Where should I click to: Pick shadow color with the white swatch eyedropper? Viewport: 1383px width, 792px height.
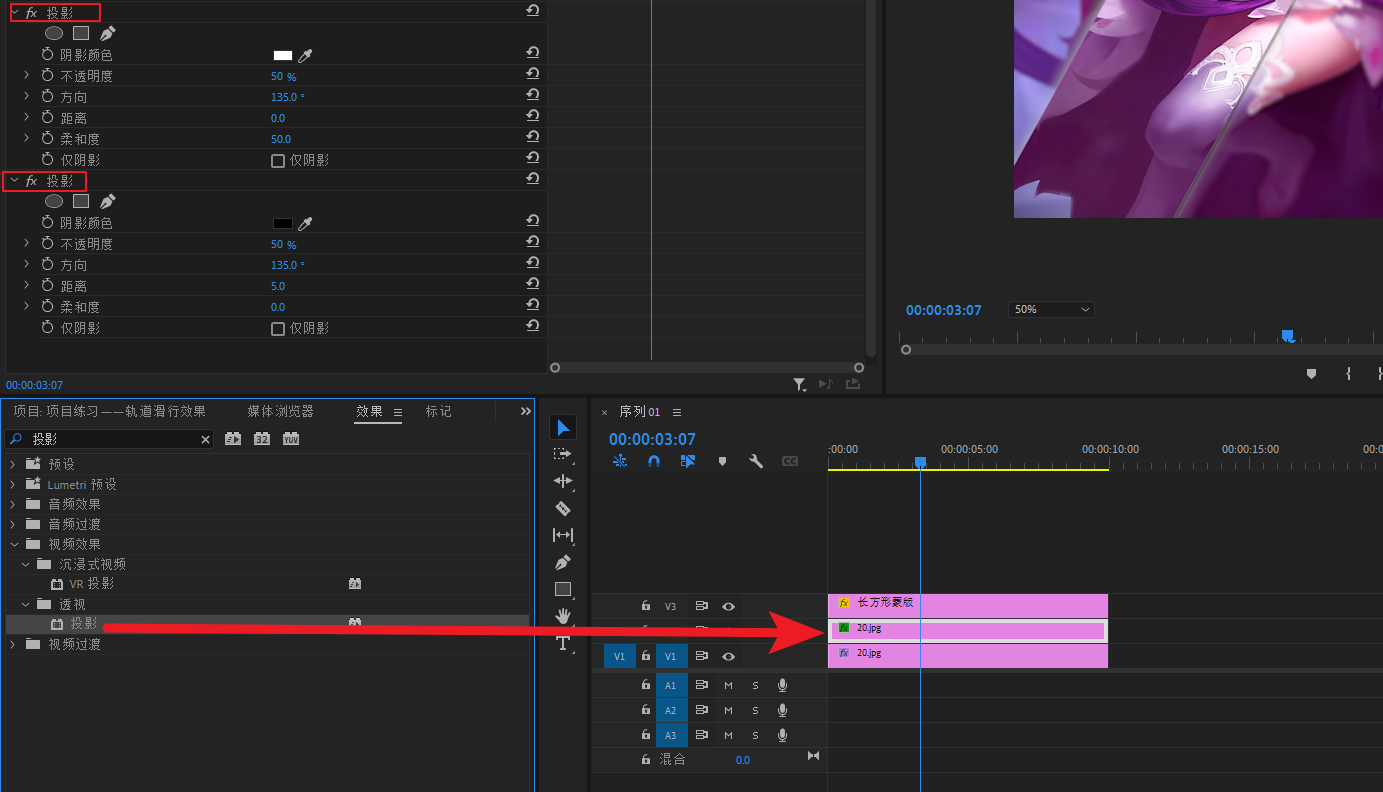(x=307, y=55)
